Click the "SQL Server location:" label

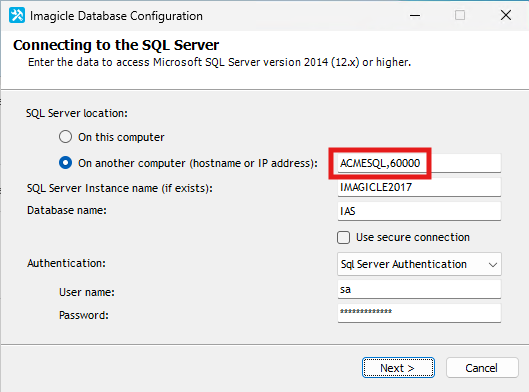(x=77, y=113)
